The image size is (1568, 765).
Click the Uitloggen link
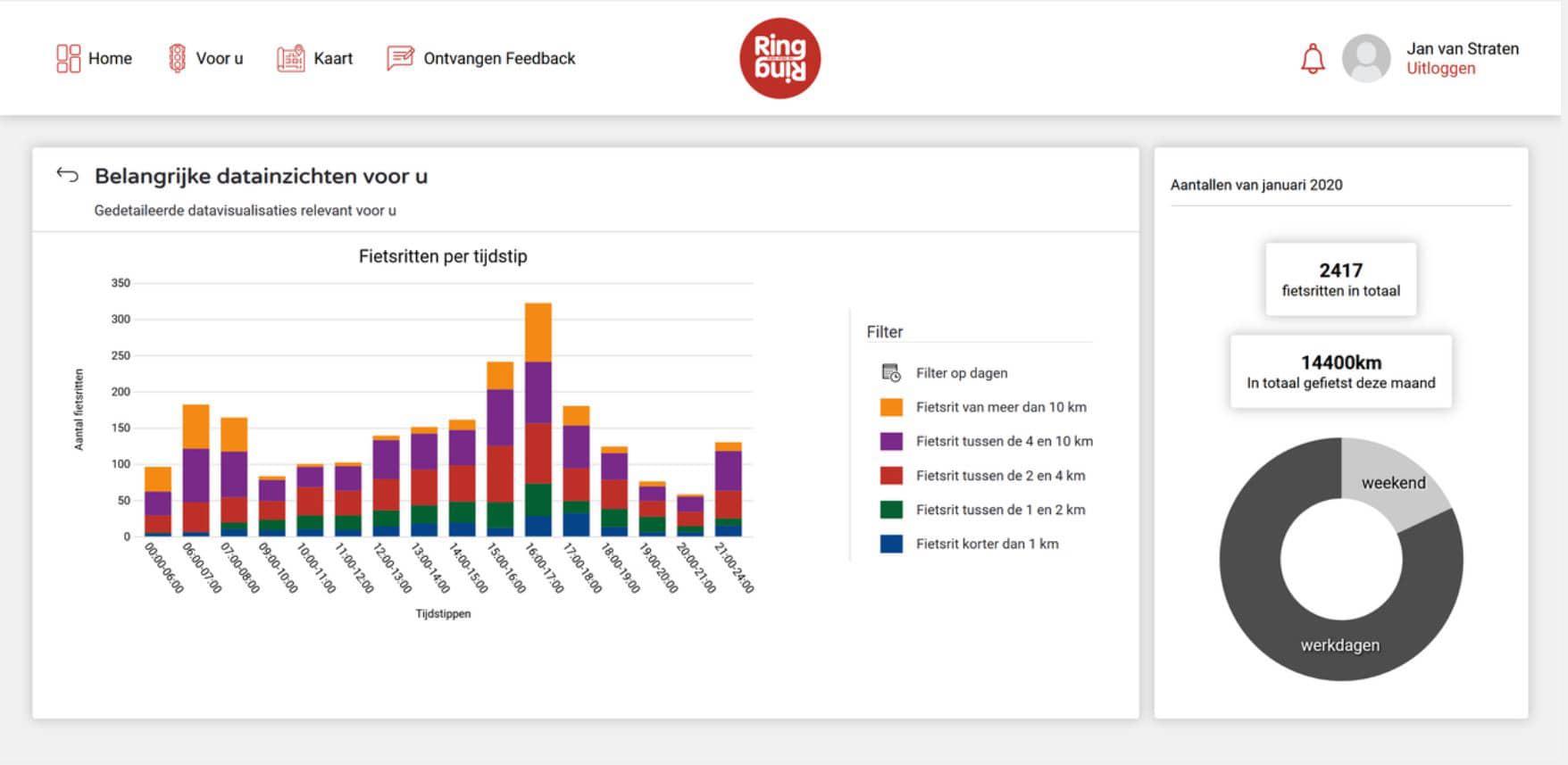[x=1440, y=69]
